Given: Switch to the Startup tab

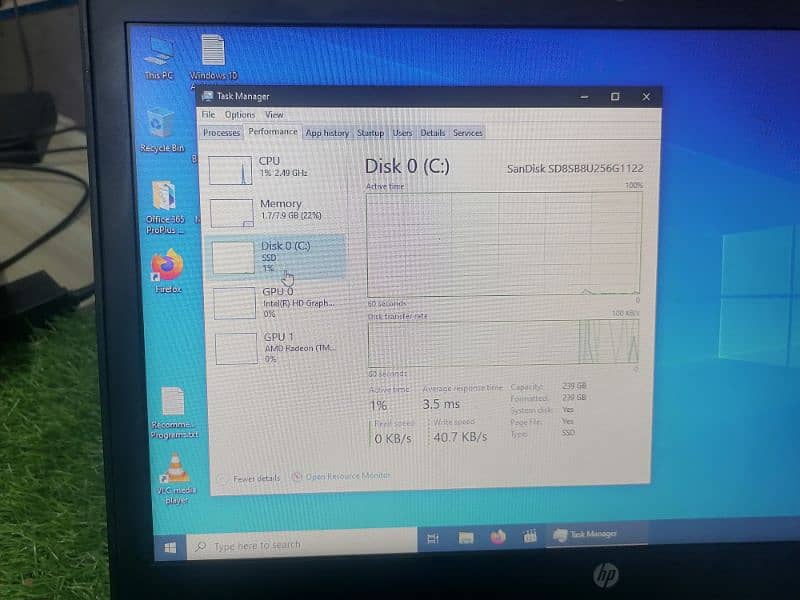Looking at the screenshot, I should pyautogui.click(x=370, y=133).
